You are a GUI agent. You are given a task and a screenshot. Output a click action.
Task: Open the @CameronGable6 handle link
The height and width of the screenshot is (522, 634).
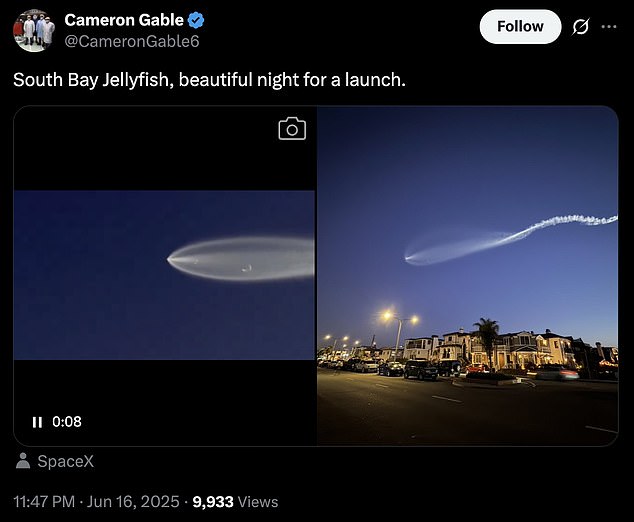click(132, 41)
